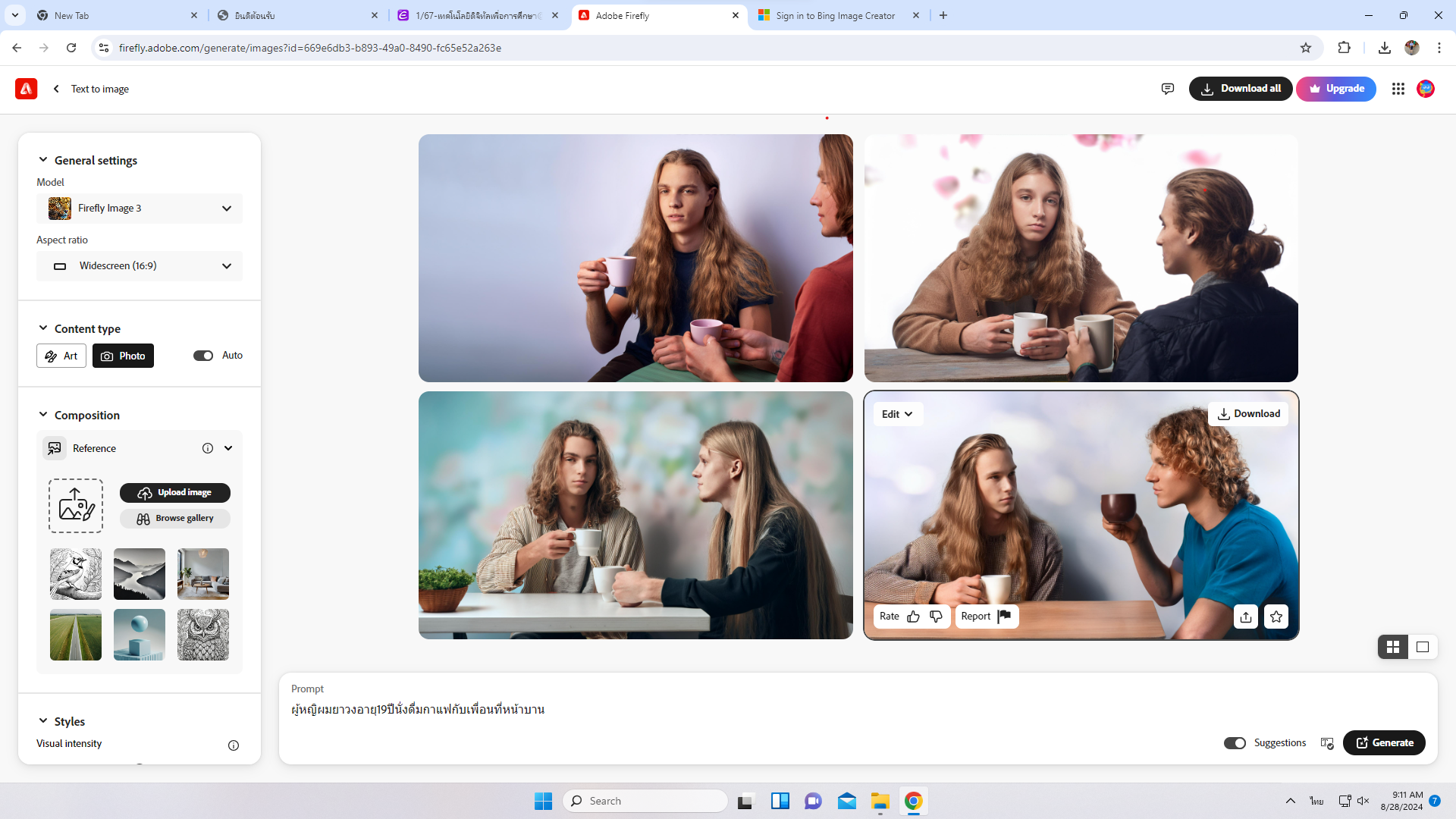The width and height of the screenshot is (1456, 819).
Task: Collapse the Composition section
Action: coord(43,415)
